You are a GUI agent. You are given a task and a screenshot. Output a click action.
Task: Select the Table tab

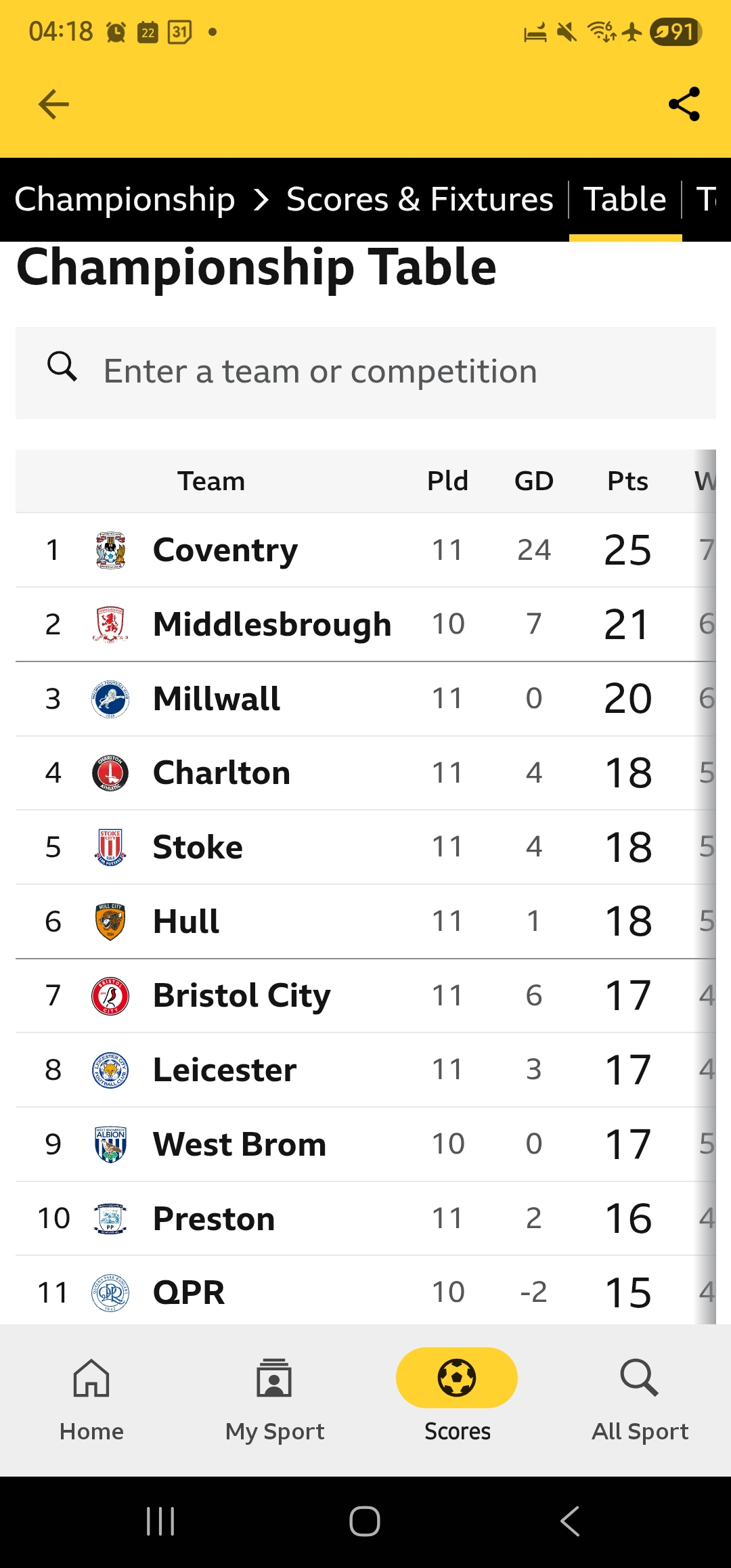(x=625, y=199)
